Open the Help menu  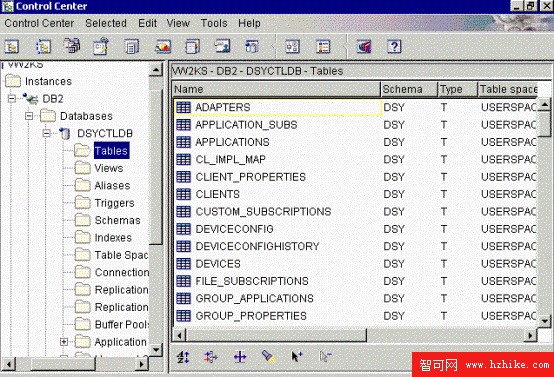249,23
